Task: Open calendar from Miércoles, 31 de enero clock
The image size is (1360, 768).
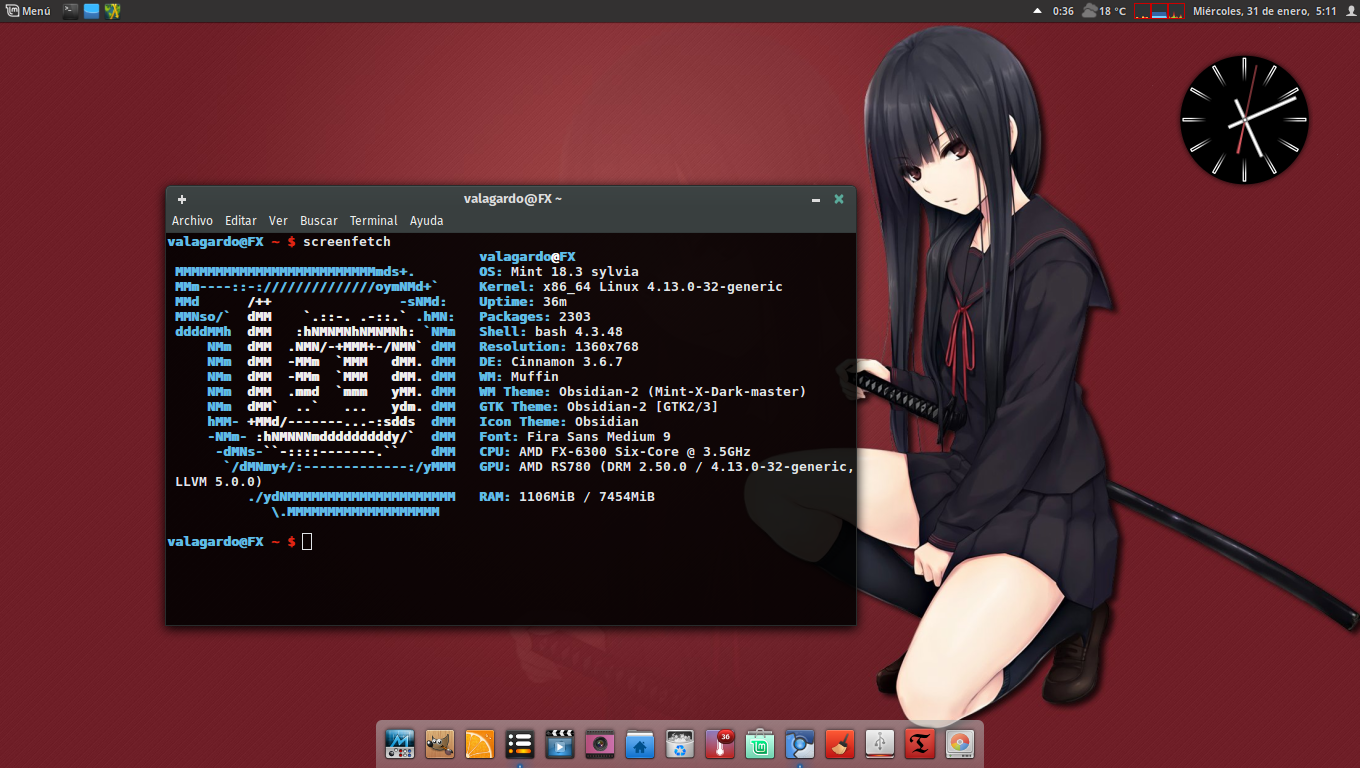Action: point(1265,11)
